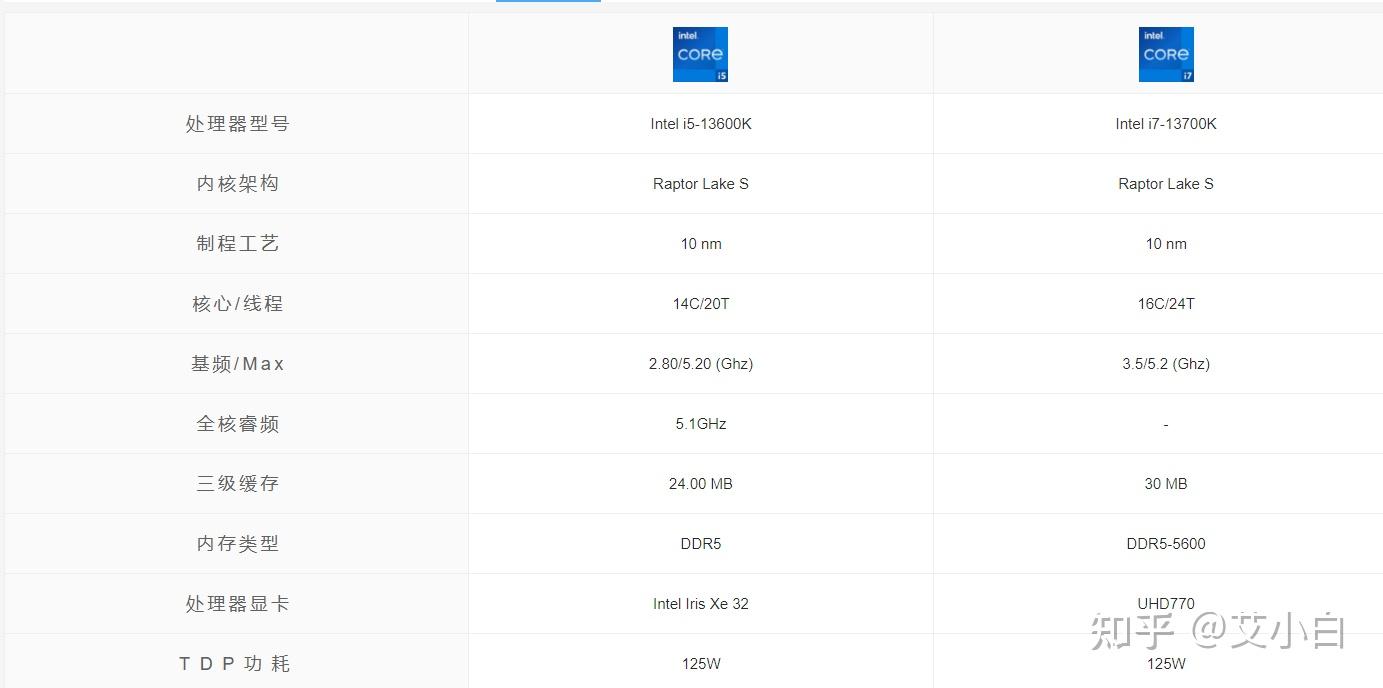Screen dimensions: 1383x688
Task: Click the Intel Core i5 logo
Action: pyautogui.click(x=700, y=54)
